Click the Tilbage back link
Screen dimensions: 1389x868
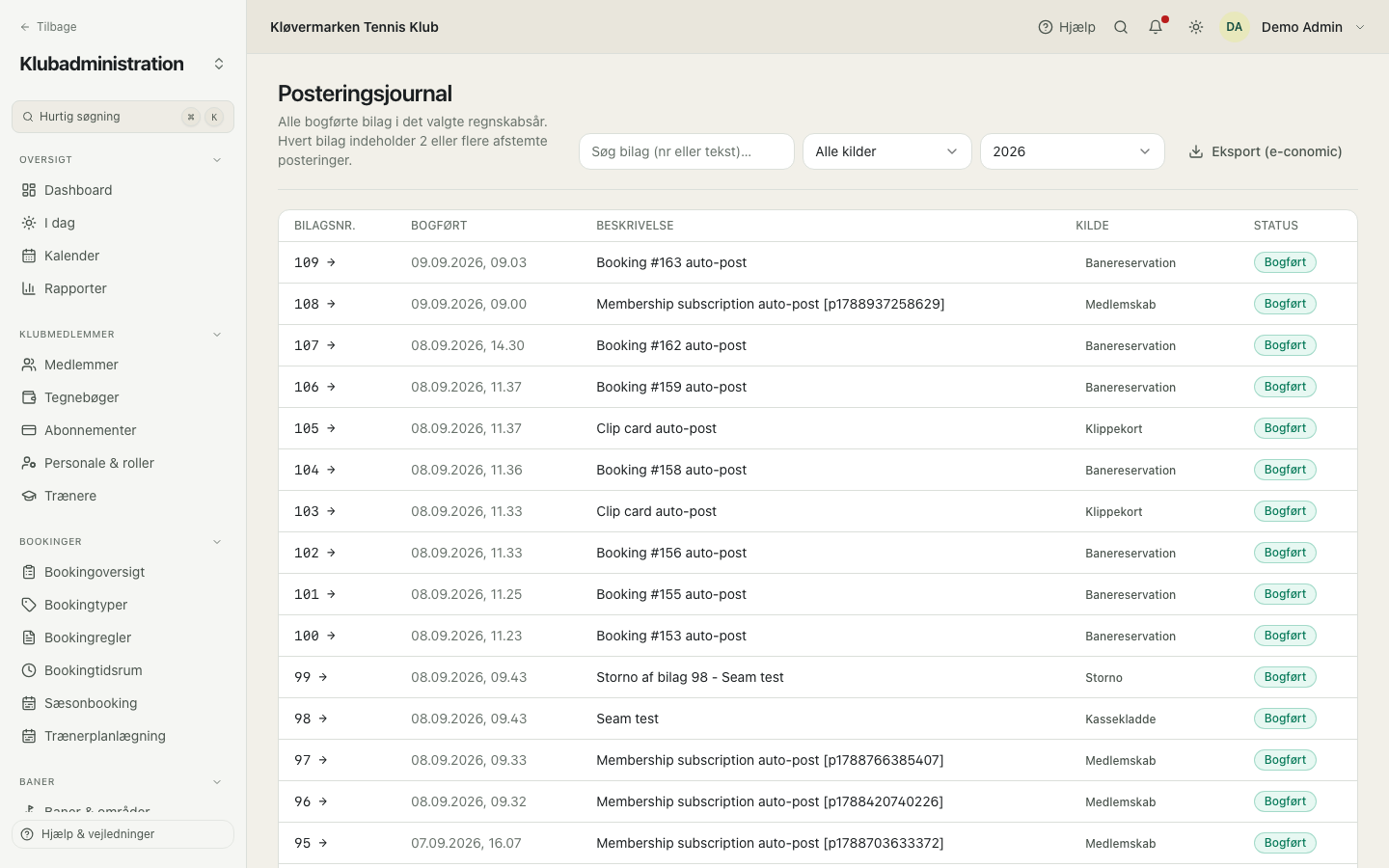tap(48, 27)
